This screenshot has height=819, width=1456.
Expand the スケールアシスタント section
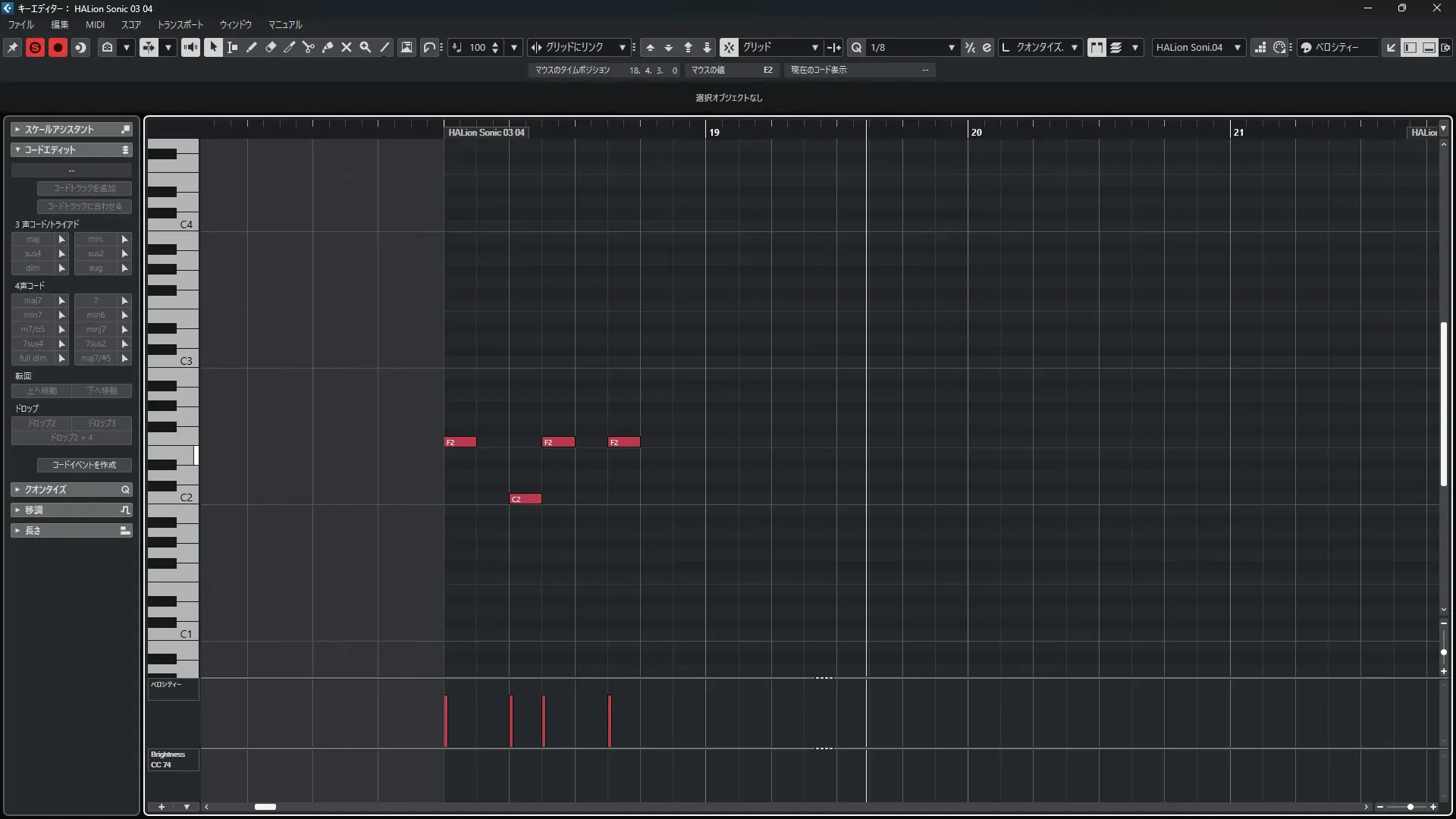point(59,130)
